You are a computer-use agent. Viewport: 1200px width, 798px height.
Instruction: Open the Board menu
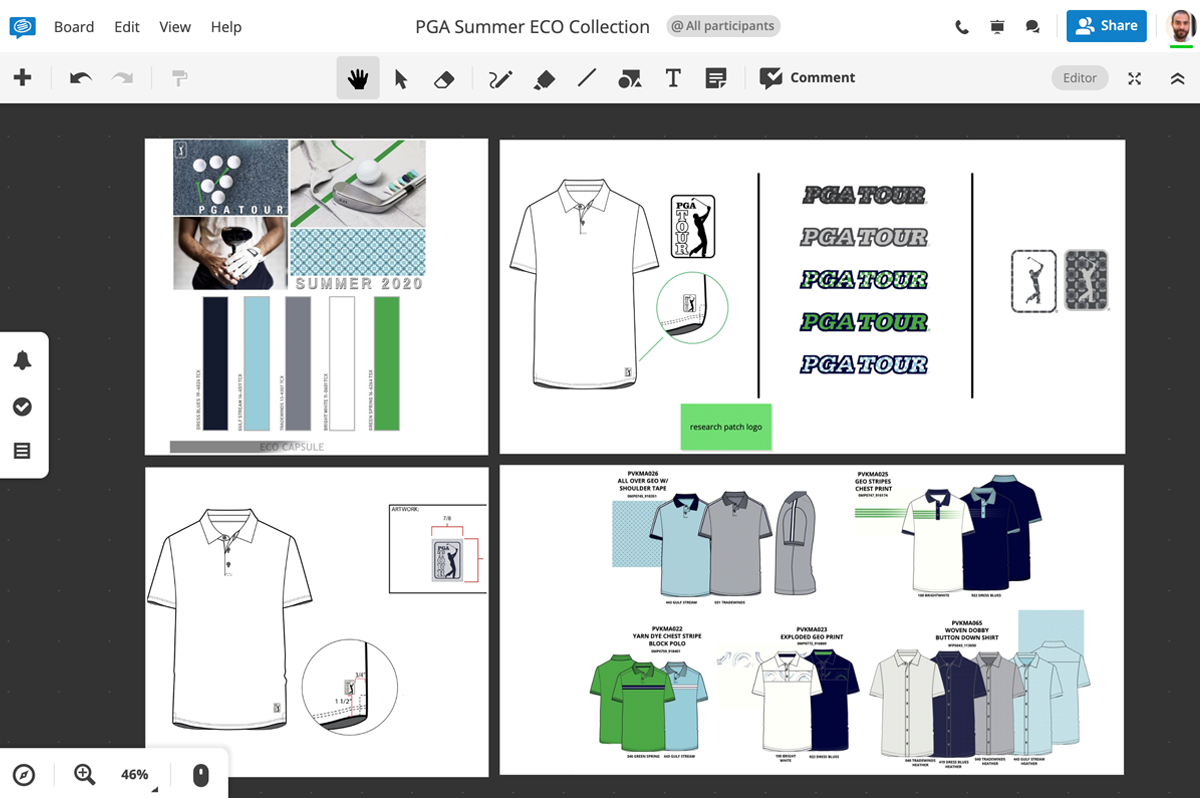[74, 27]
